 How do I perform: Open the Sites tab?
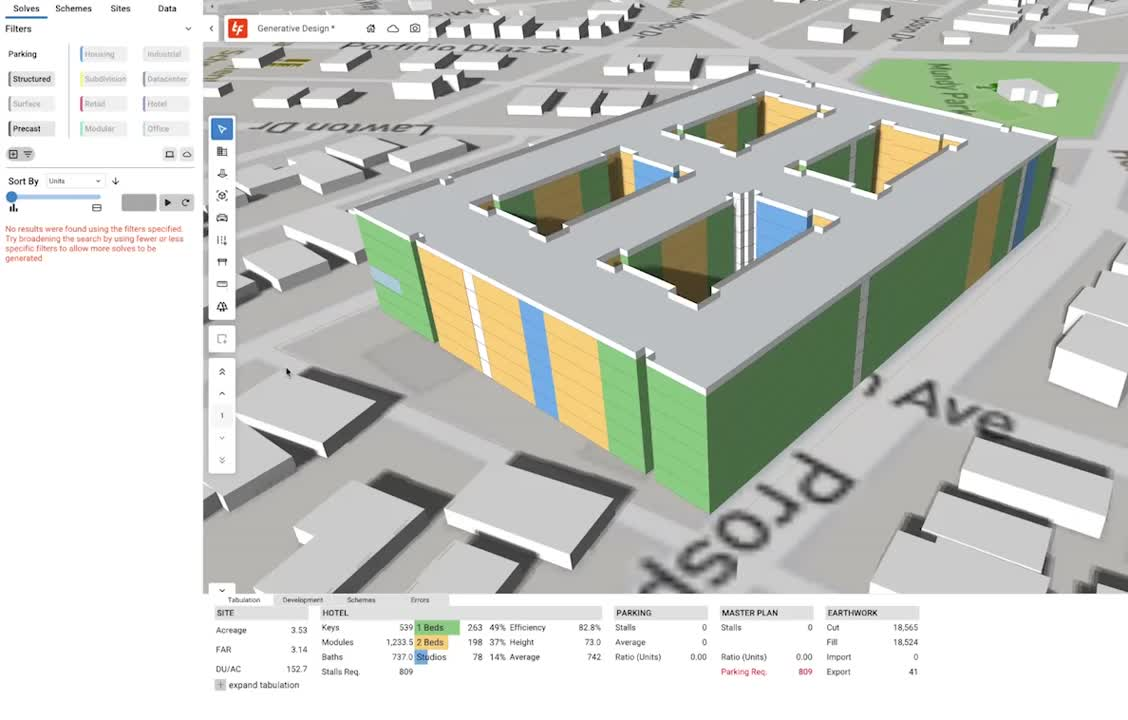coord(120,9)
